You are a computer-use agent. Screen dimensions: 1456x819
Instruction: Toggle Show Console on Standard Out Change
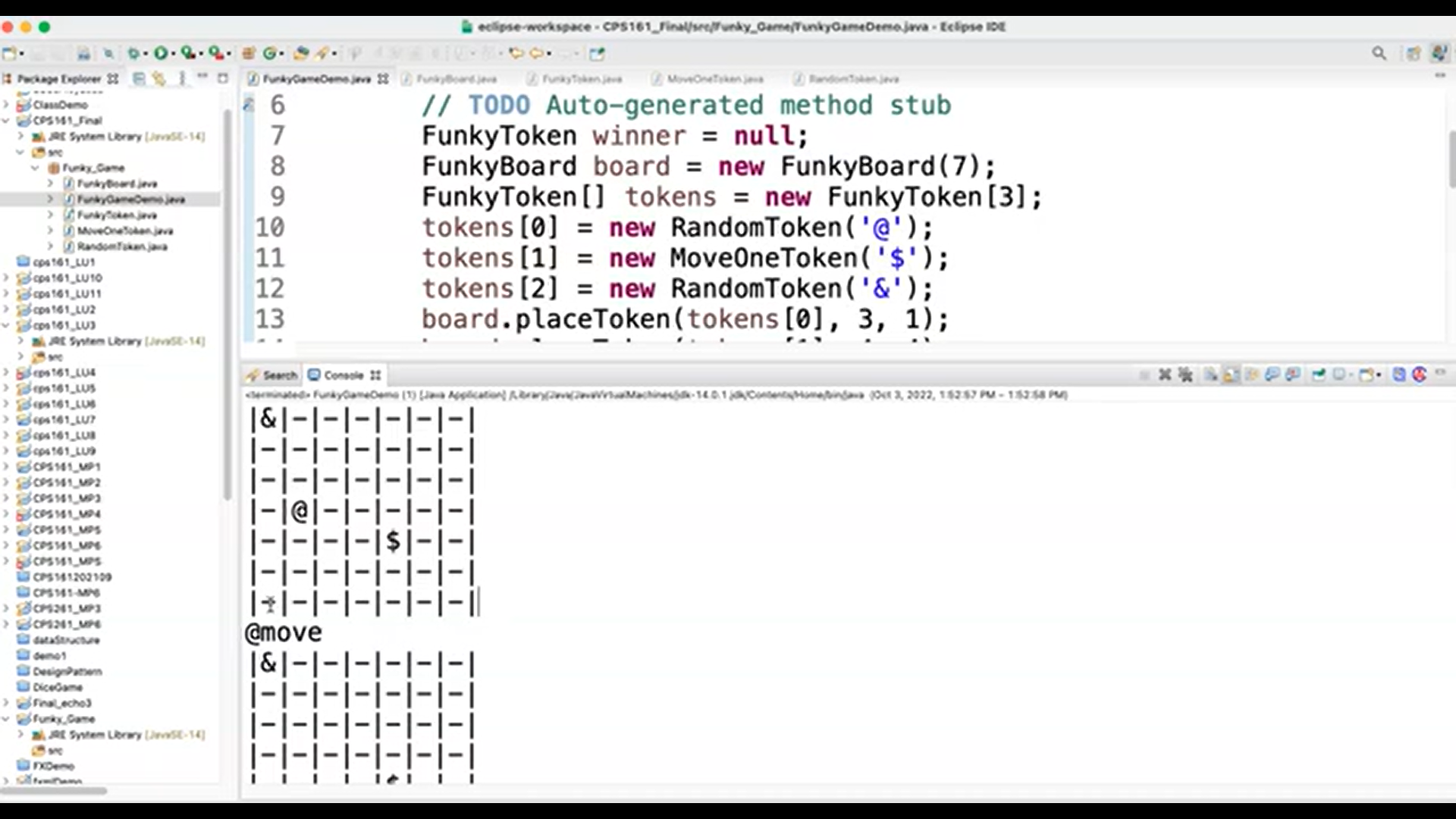[1272, 375]
